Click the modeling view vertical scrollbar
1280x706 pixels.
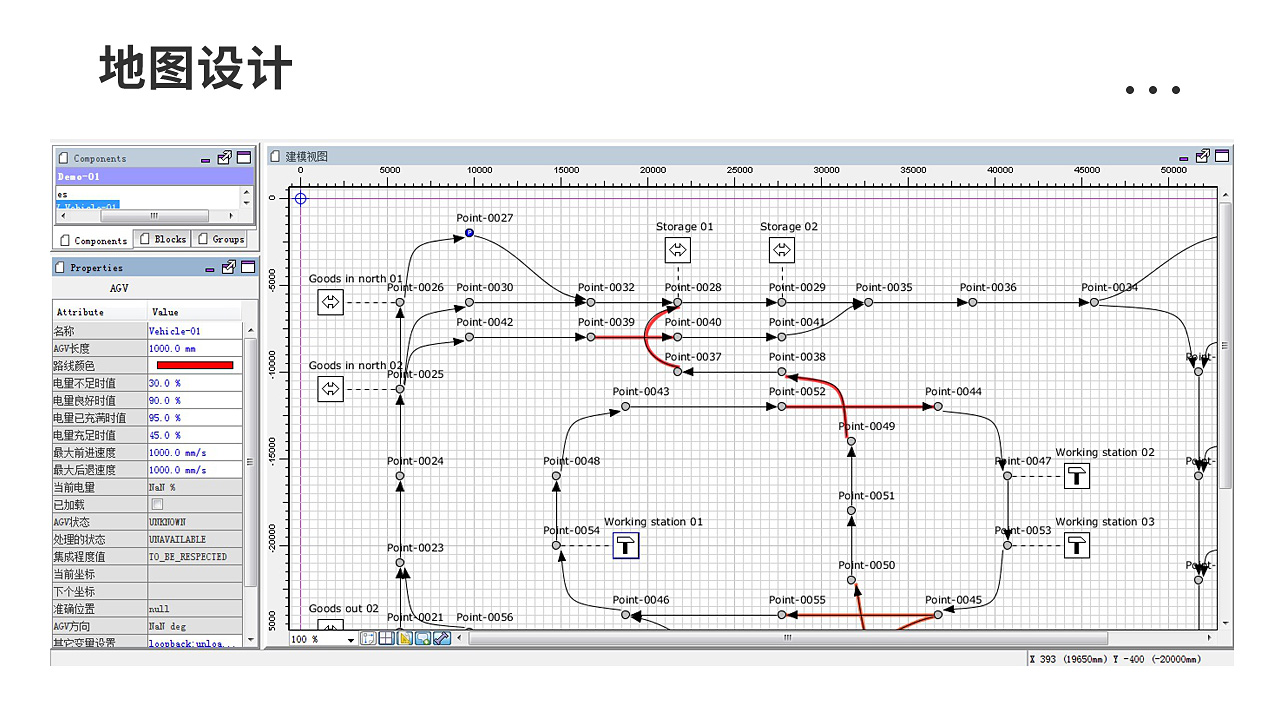tap(1225, 400)
